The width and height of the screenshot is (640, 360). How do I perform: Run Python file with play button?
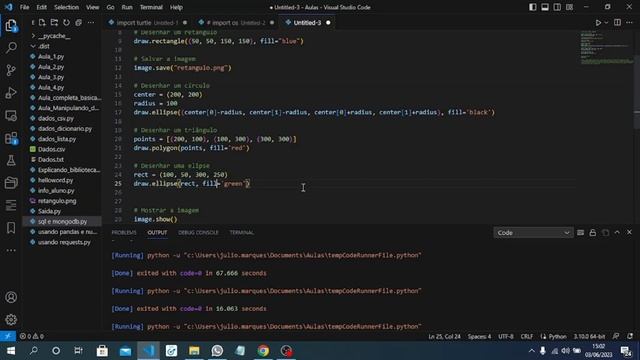598,23
